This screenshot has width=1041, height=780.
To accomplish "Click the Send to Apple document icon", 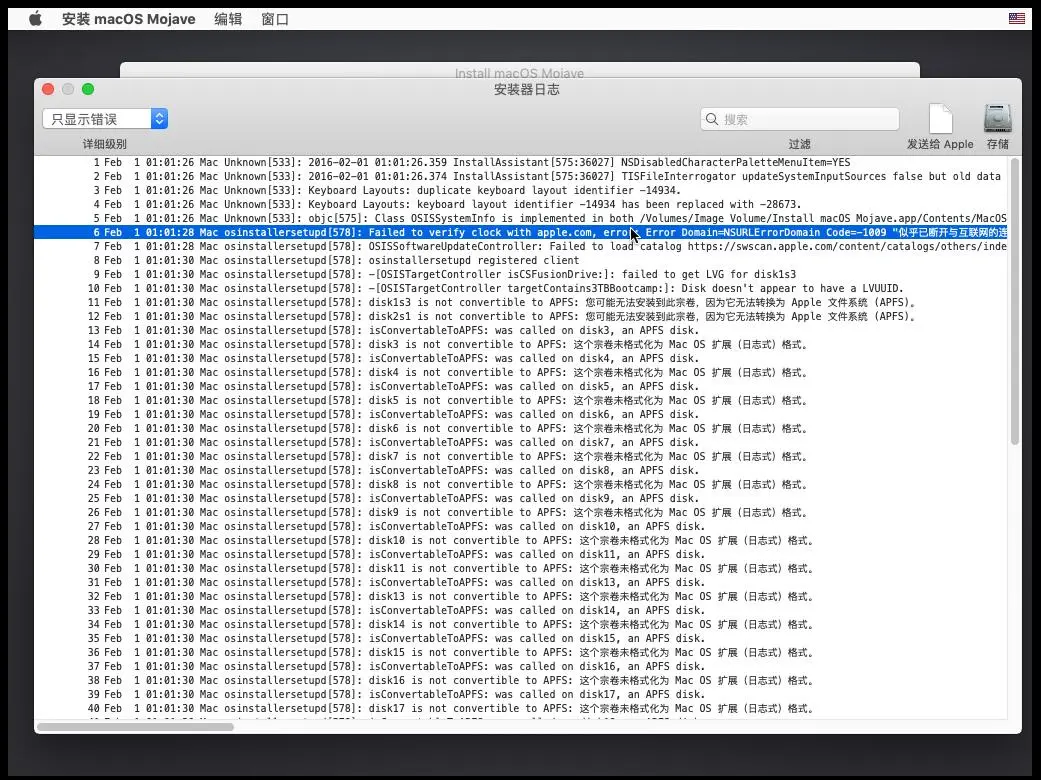I will 940,119.
